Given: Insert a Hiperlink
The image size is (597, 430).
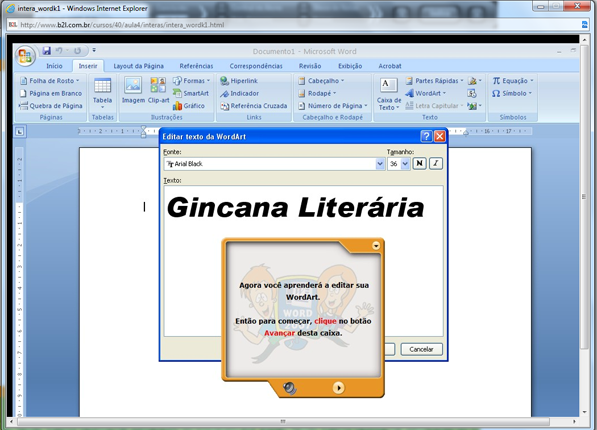Looking at the screenshot, I should pos(239,81).
